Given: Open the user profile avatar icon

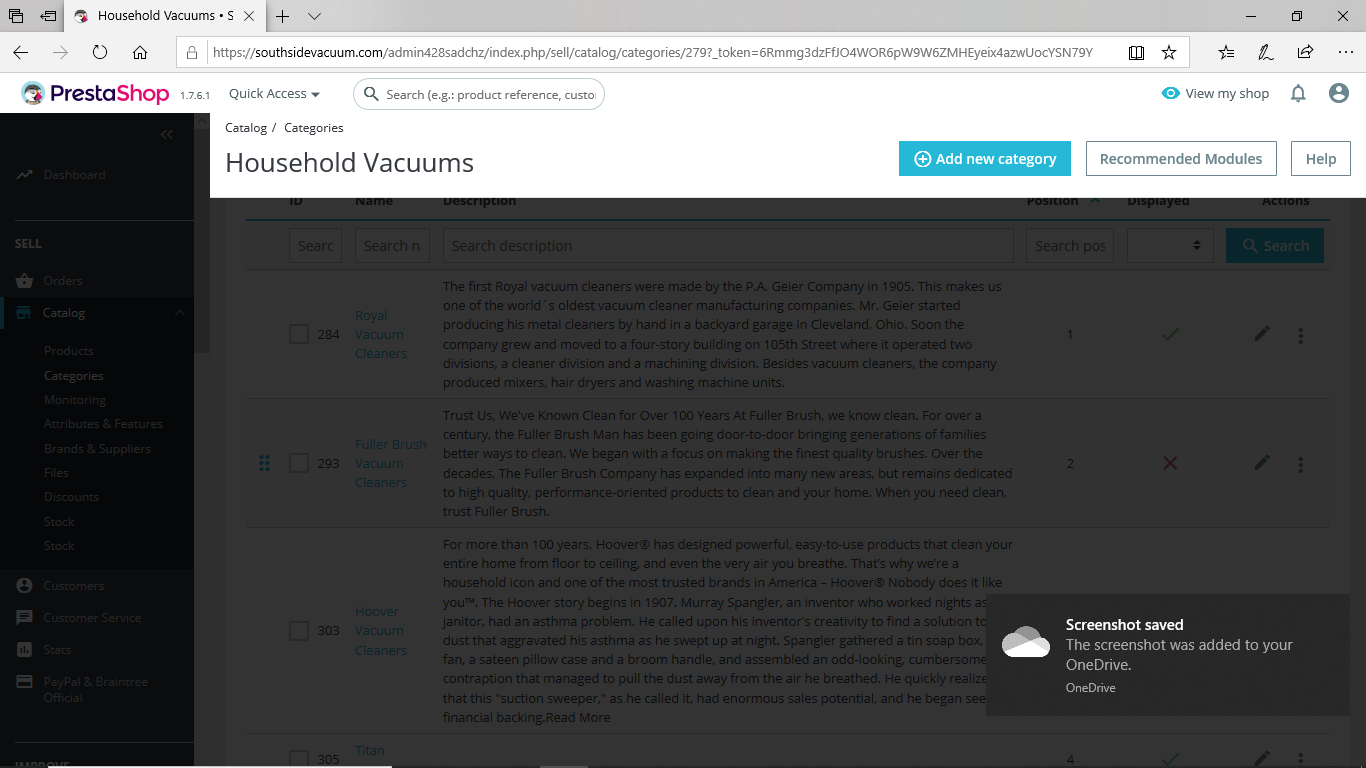Looking at the screenshot, I should pos(1339,93).
